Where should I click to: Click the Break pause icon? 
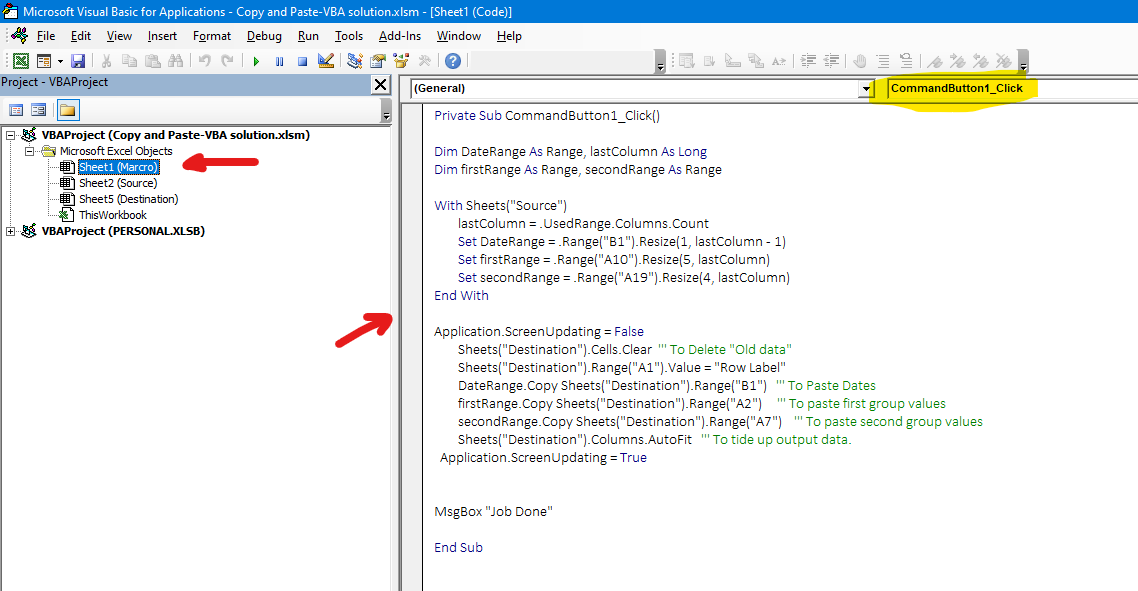coord(279,62)
